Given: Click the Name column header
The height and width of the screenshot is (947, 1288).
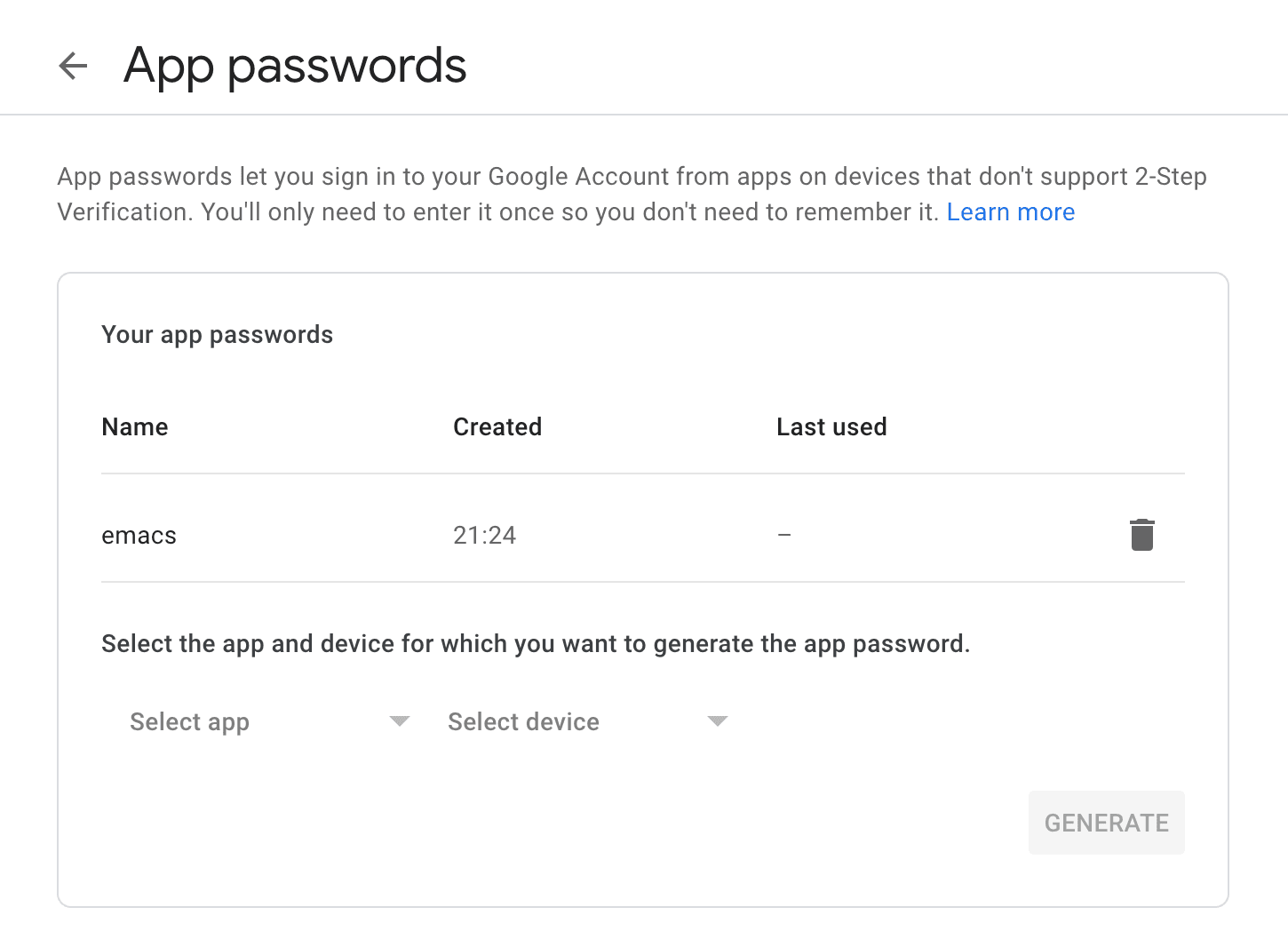Looking at the screenshot, I should (x=135, y=427).
